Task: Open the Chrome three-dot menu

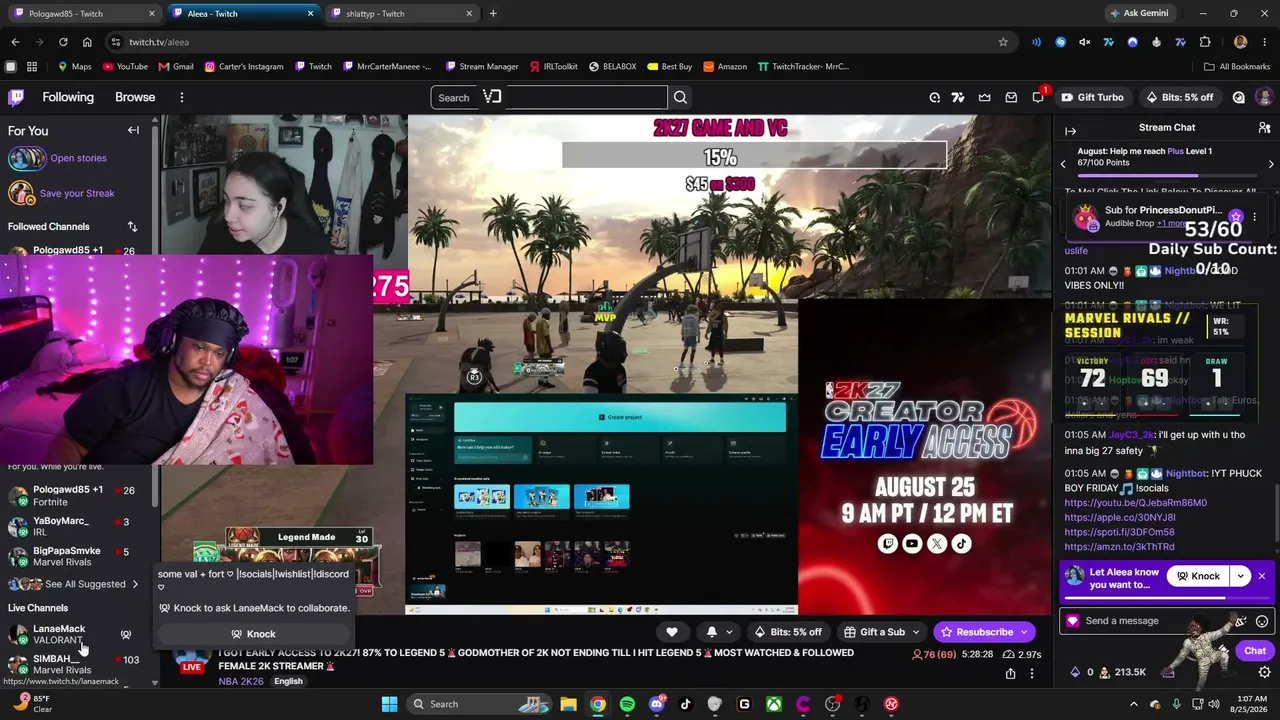Action: tap(1264, 42)
